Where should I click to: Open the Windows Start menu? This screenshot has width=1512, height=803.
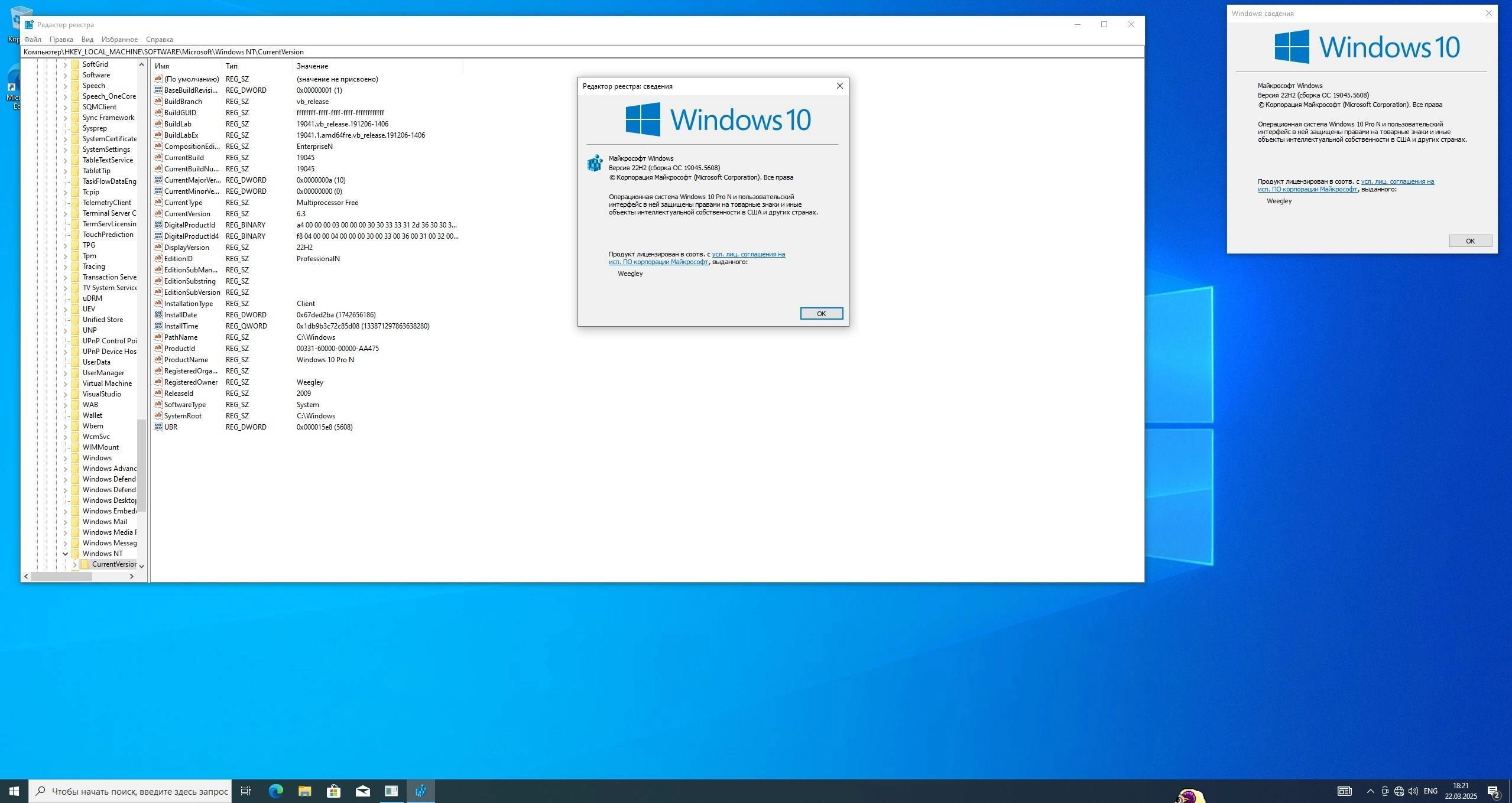pyautogui.click(x=14, y=791)
